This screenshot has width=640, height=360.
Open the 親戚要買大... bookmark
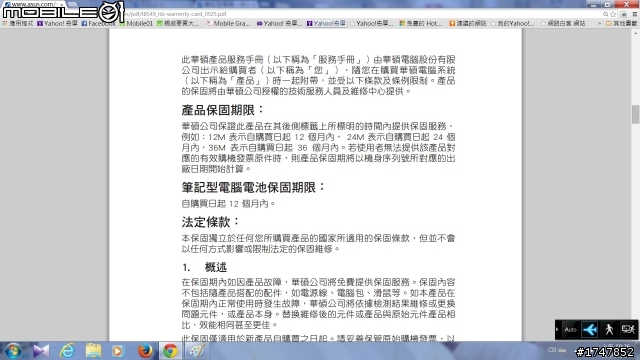pos(178,23)
